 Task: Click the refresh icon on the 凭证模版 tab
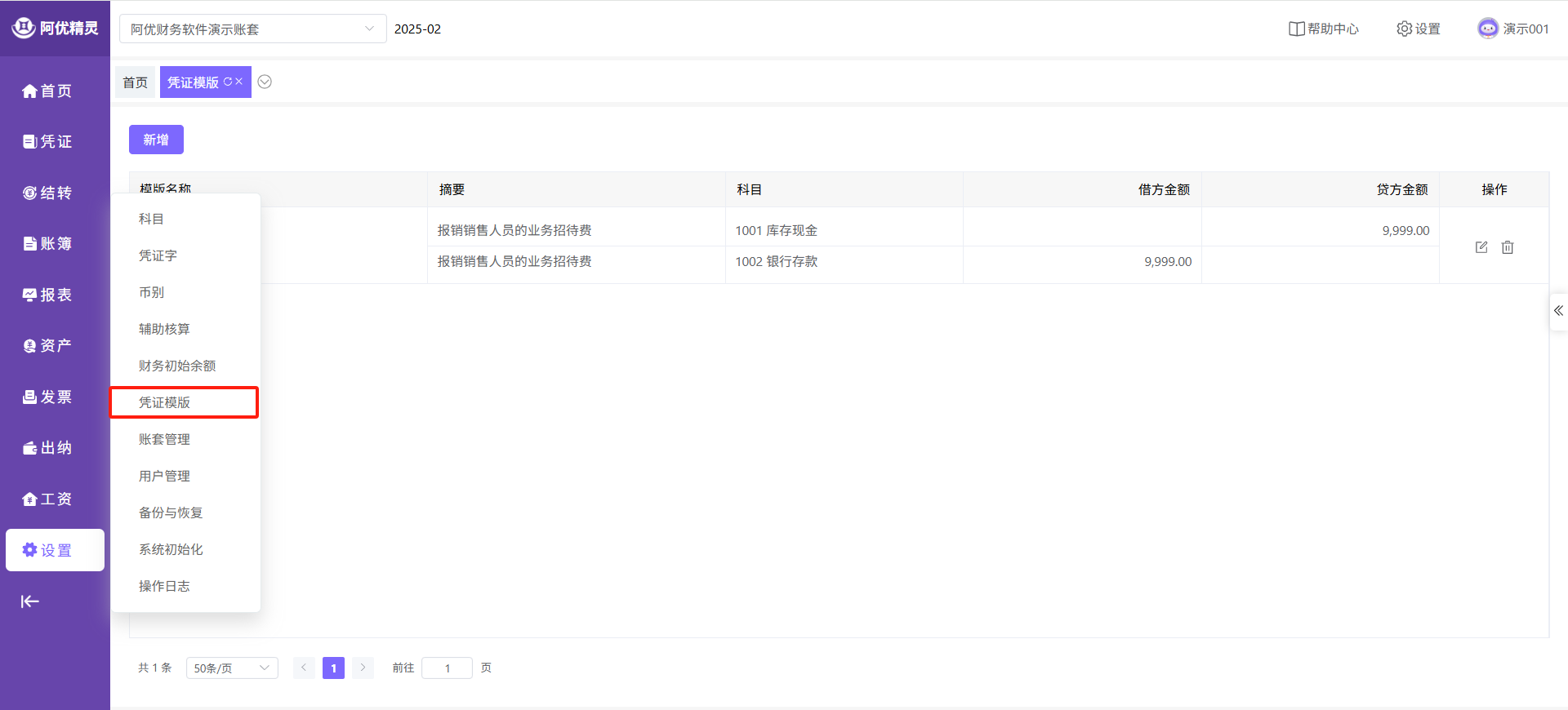[x=228, y=82]
